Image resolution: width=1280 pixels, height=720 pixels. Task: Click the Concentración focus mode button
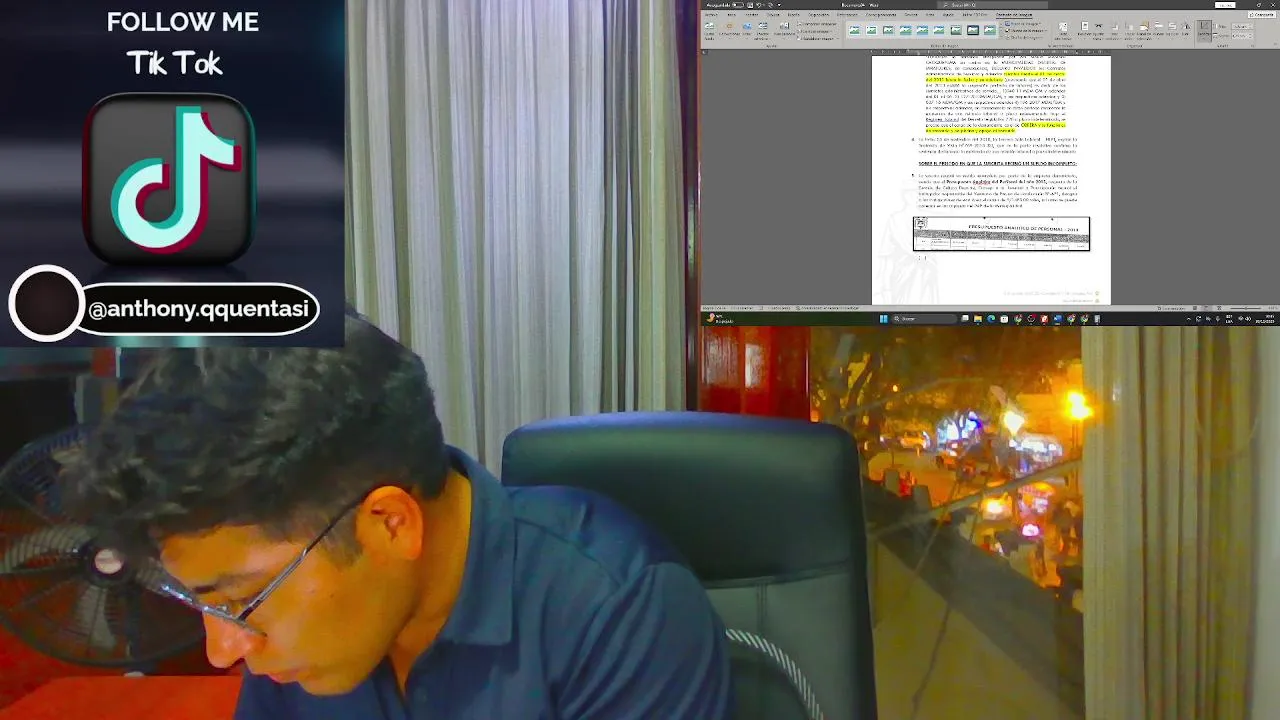1171,308
